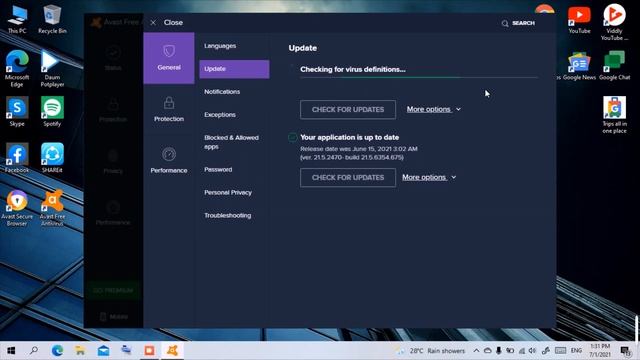Viewport: 640px width, 360px height.
Task: Open Facebook desktop shortcut
Action: coord(17,158)
